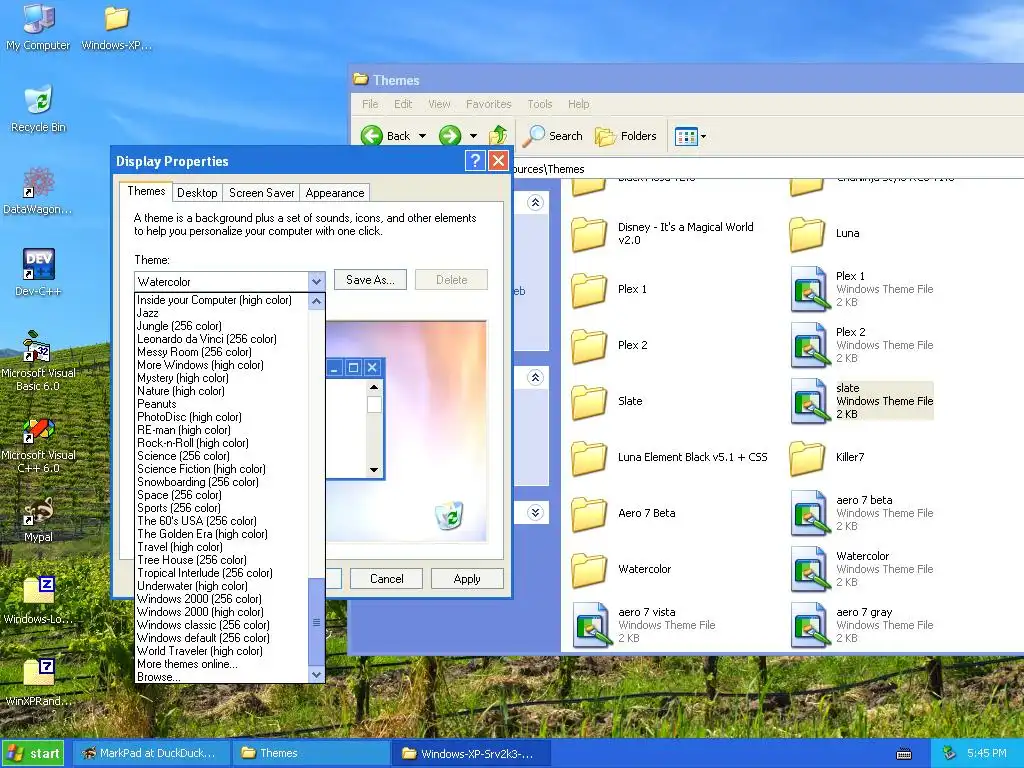Click Save As... button in Display Properties

click(x=370, y=280)
